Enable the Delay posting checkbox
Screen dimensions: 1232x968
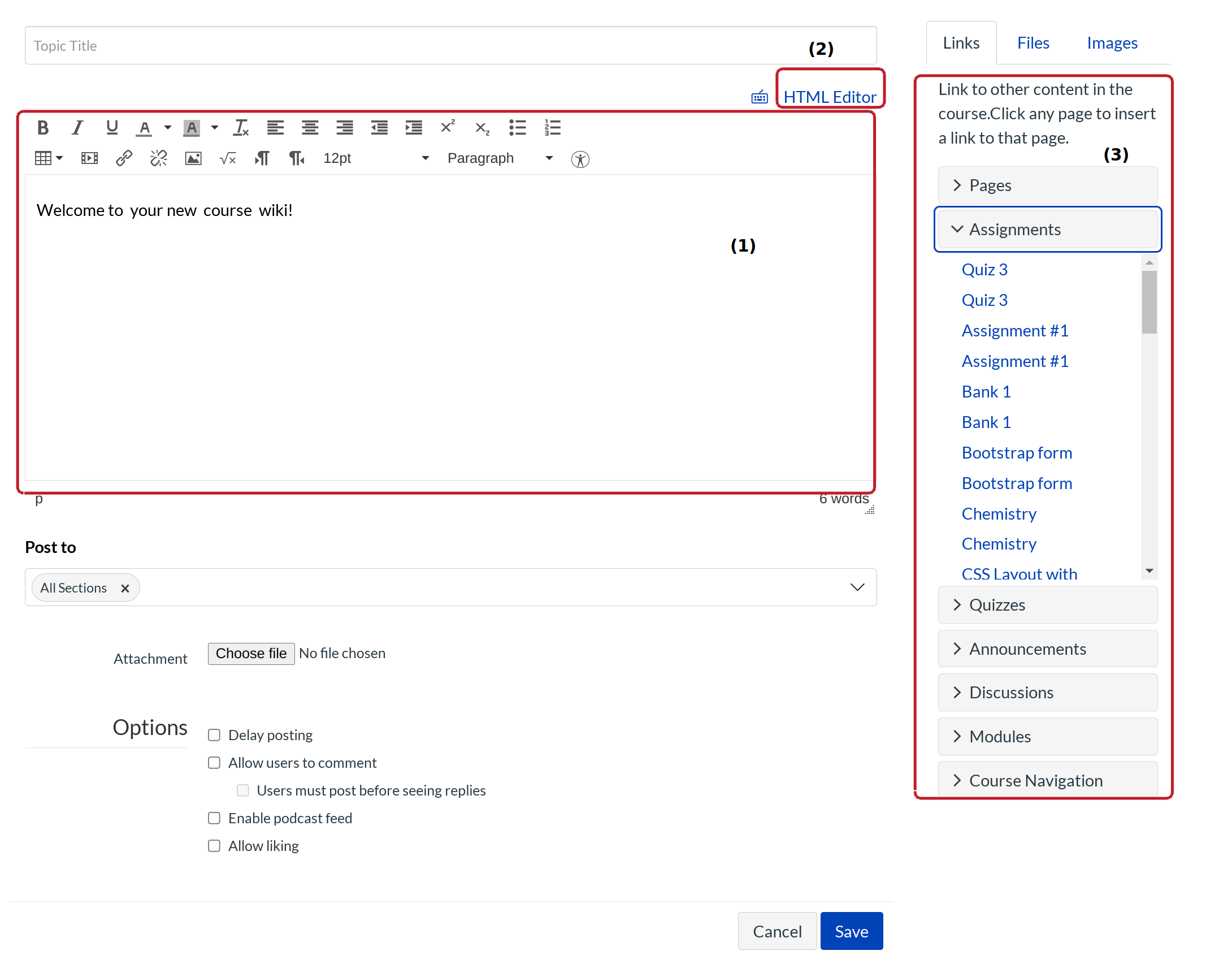[x=214, y=736]
